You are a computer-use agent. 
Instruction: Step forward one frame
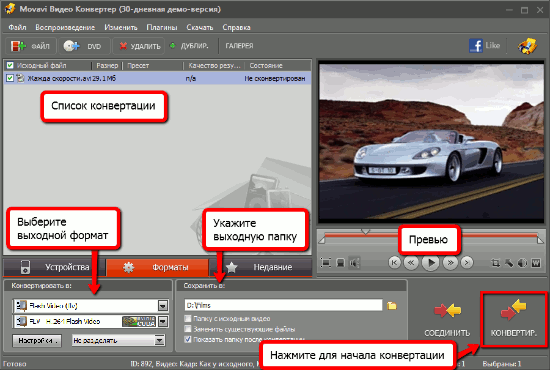[x=467, y=262]
